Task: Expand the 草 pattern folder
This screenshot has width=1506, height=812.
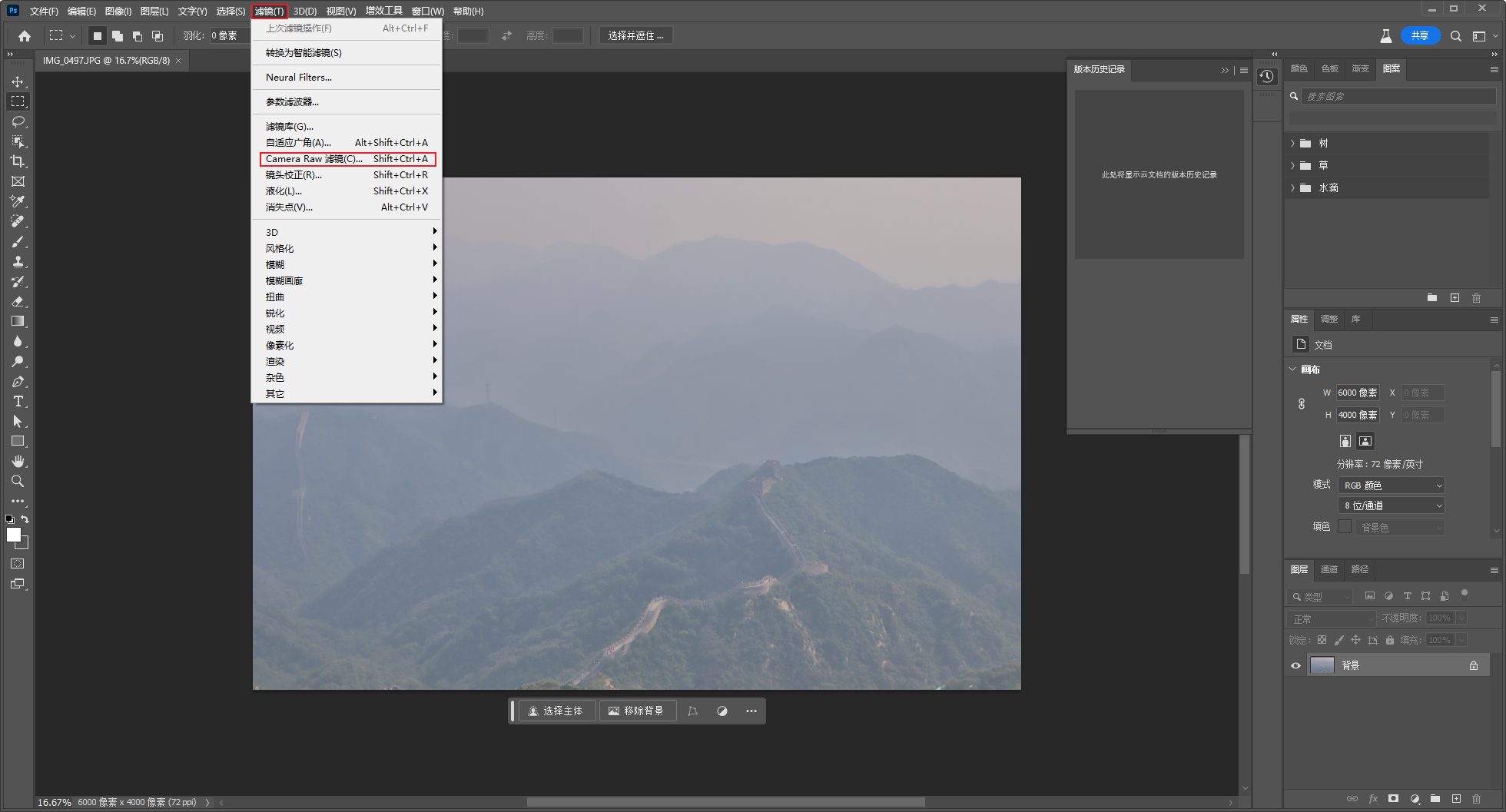Action: (1292, 165)
